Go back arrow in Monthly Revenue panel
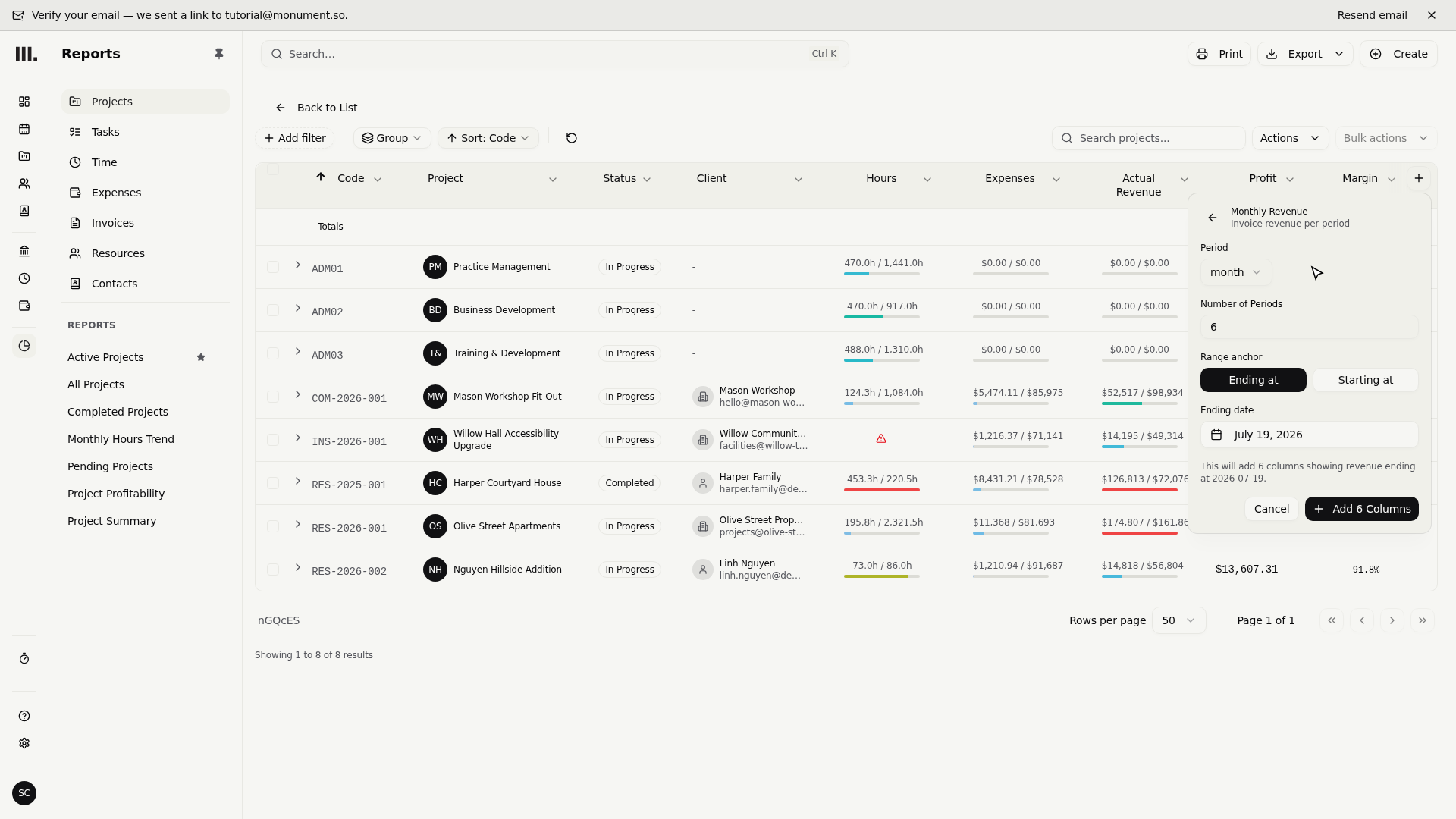This screenshot has width=1456, height=819. (1213, 218)
